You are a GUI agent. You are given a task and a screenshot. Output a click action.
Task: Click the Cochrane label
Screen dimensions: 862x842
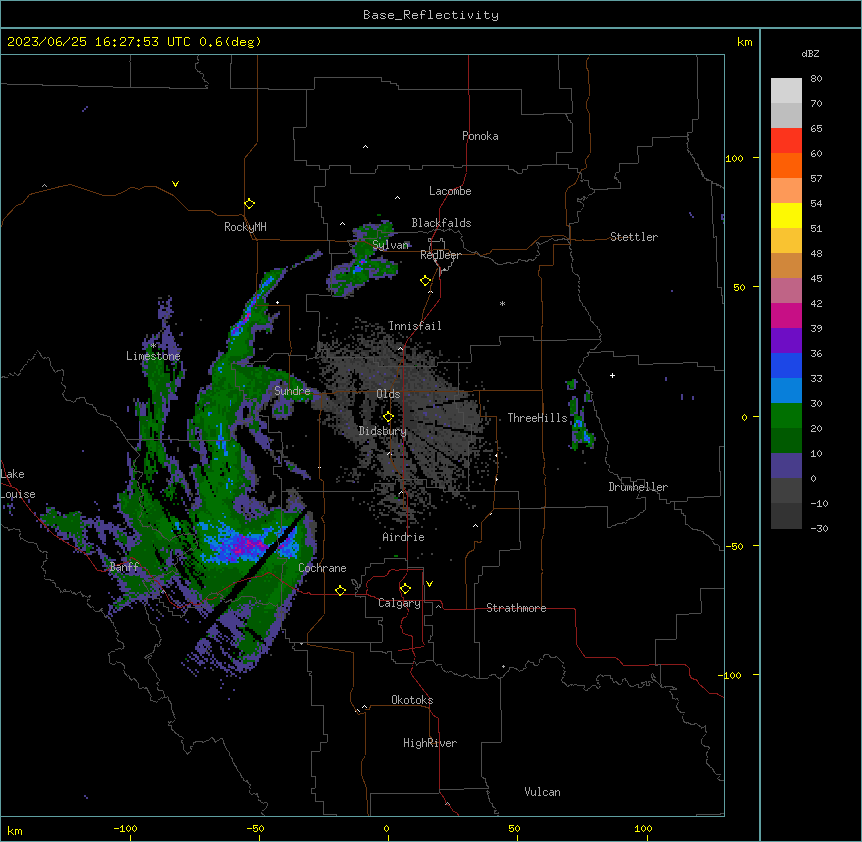click(x=322, y=568)
